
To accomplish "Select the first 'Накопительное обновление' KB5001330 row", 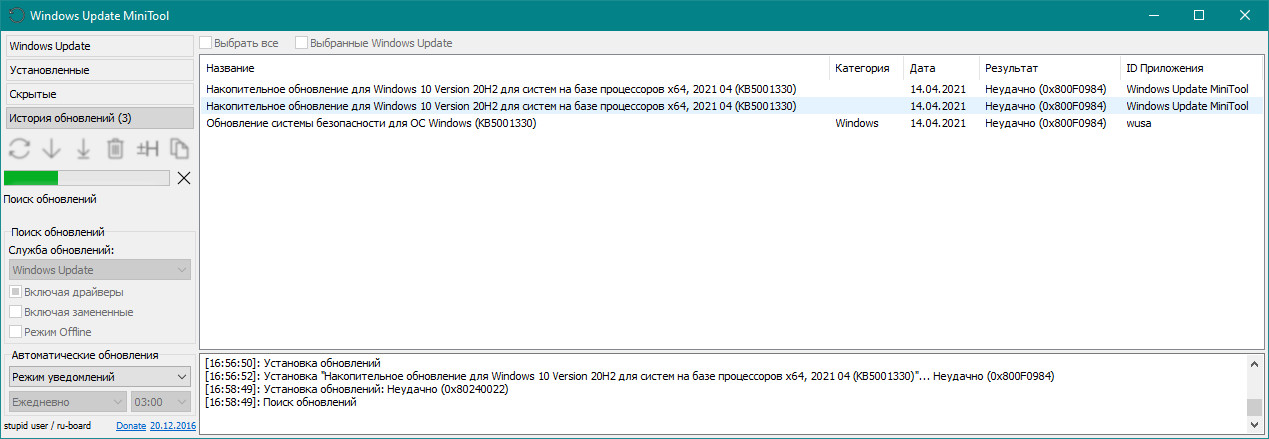I will pyautogui.click(x=731, y=89).
